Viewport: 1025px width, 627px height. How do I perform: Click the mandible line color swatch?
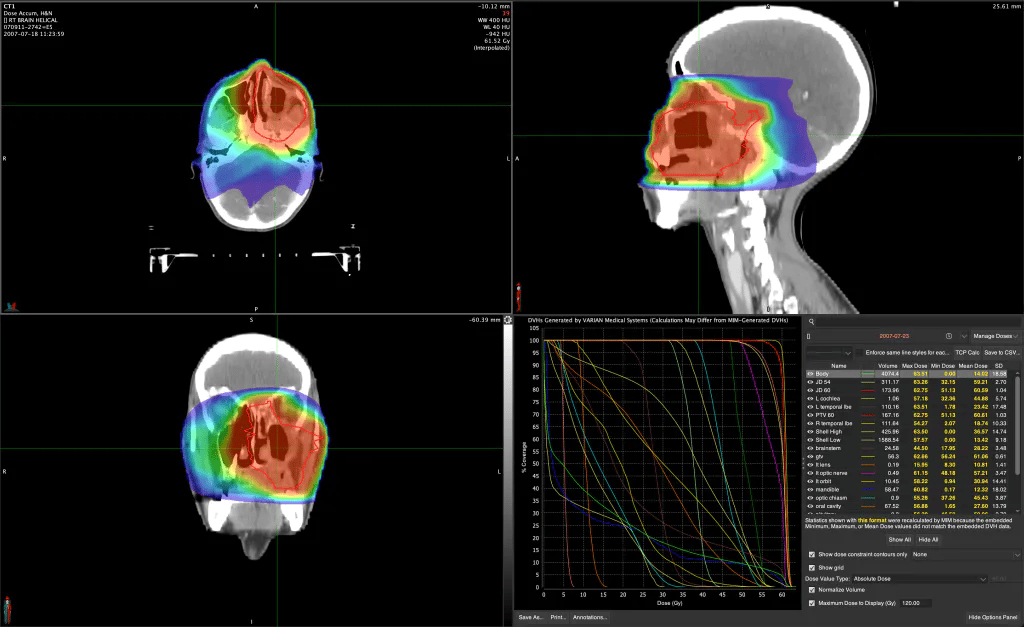pos(867,490)
